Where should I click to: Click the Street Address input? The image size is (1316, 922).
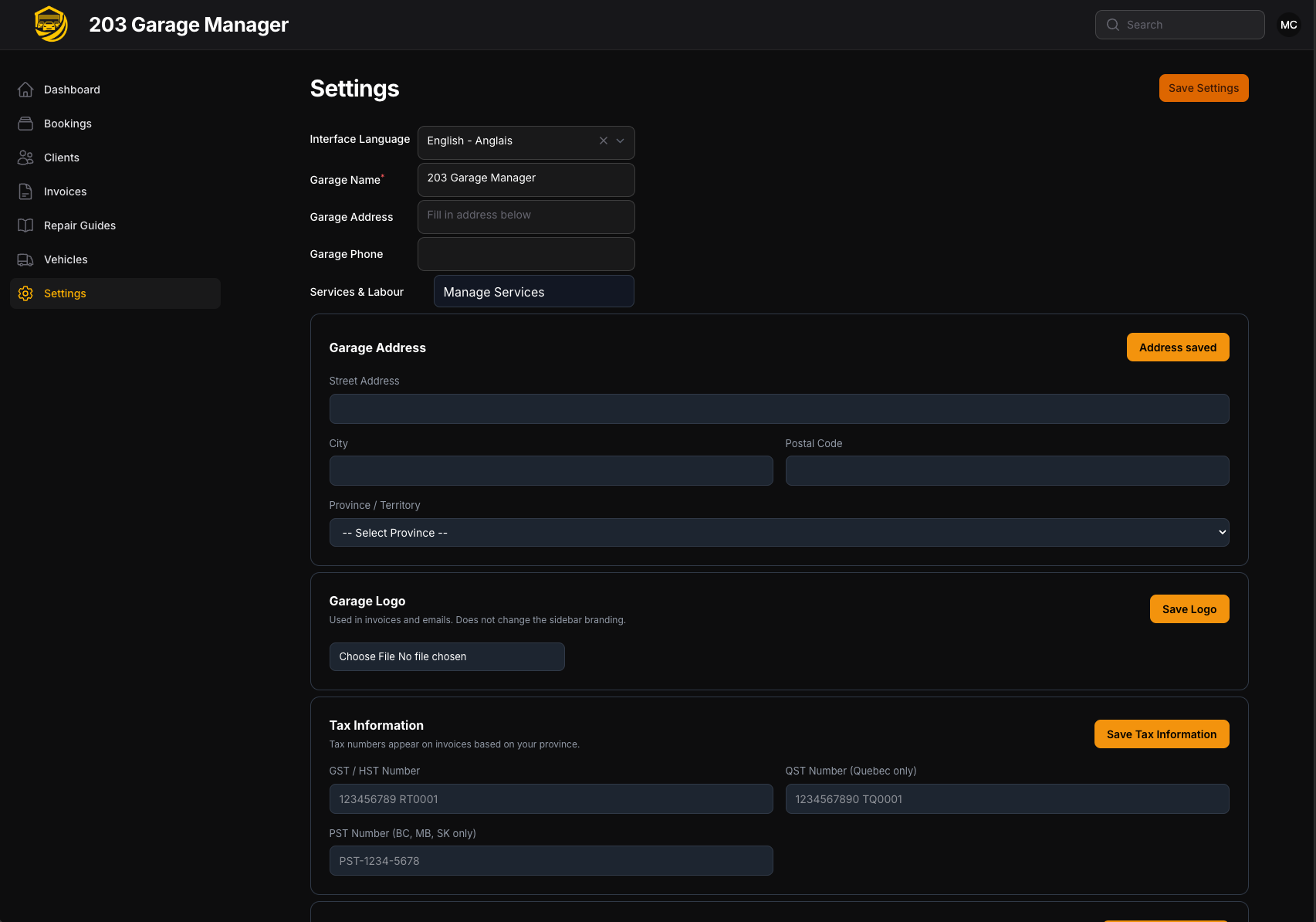[779, 409]
